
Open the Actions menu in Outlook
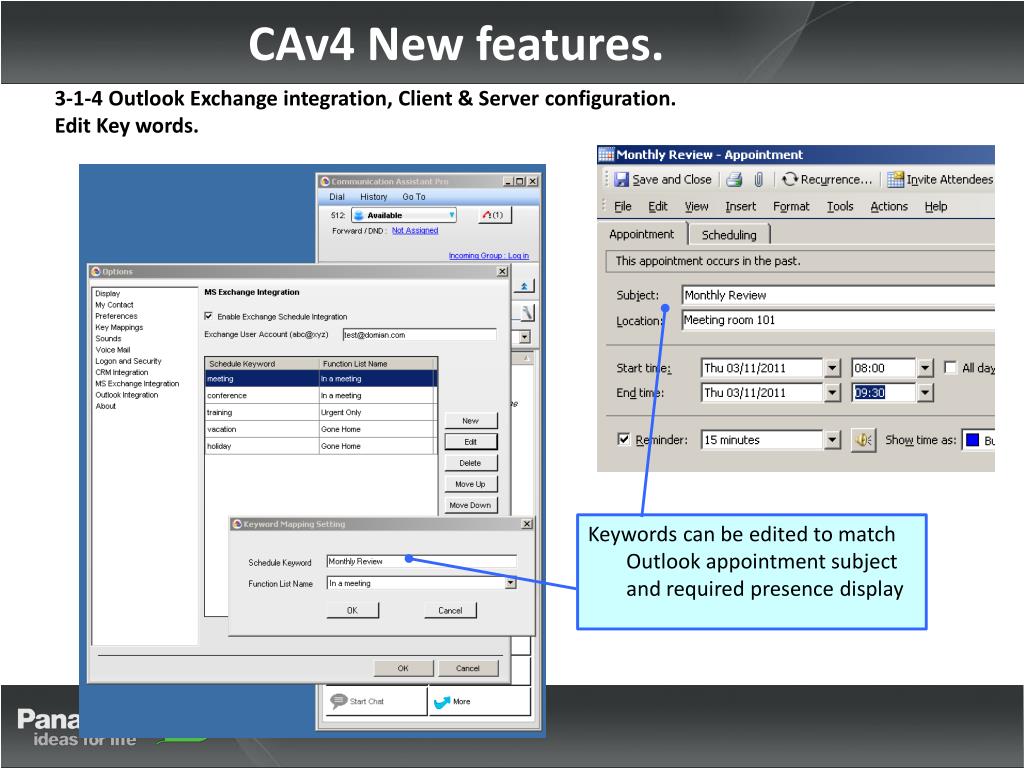(x=889, y=206)
